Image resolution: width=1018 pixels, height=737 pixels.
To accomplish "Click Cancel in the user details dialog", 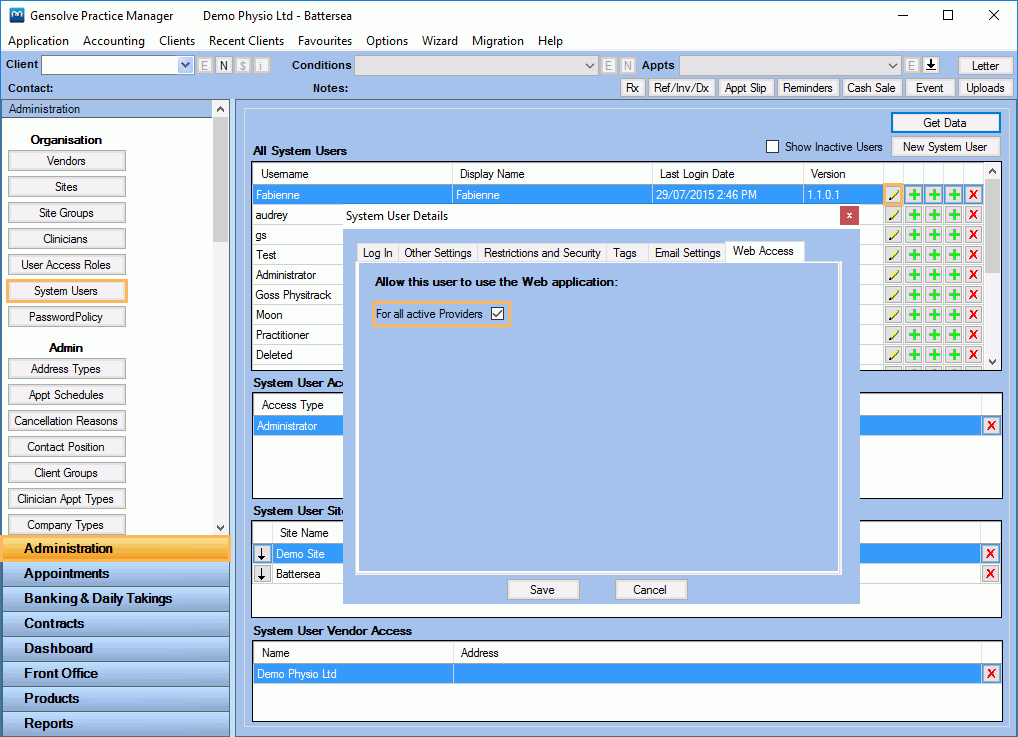I will pos(650,590).
